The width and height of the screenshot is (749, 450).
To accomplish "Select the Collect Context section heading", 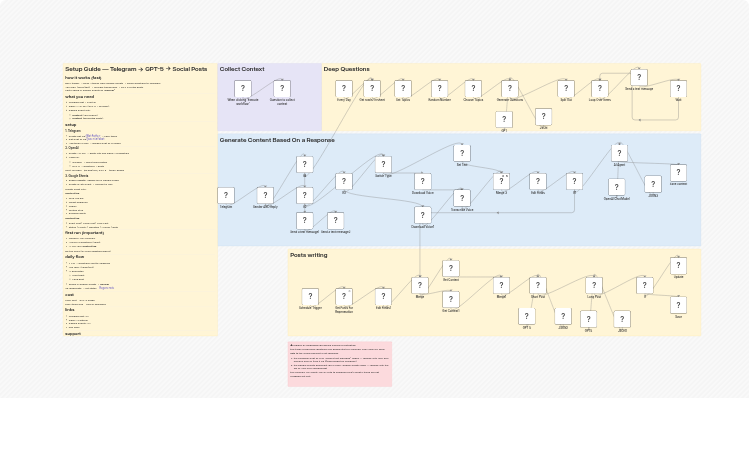I will [242, 69].
